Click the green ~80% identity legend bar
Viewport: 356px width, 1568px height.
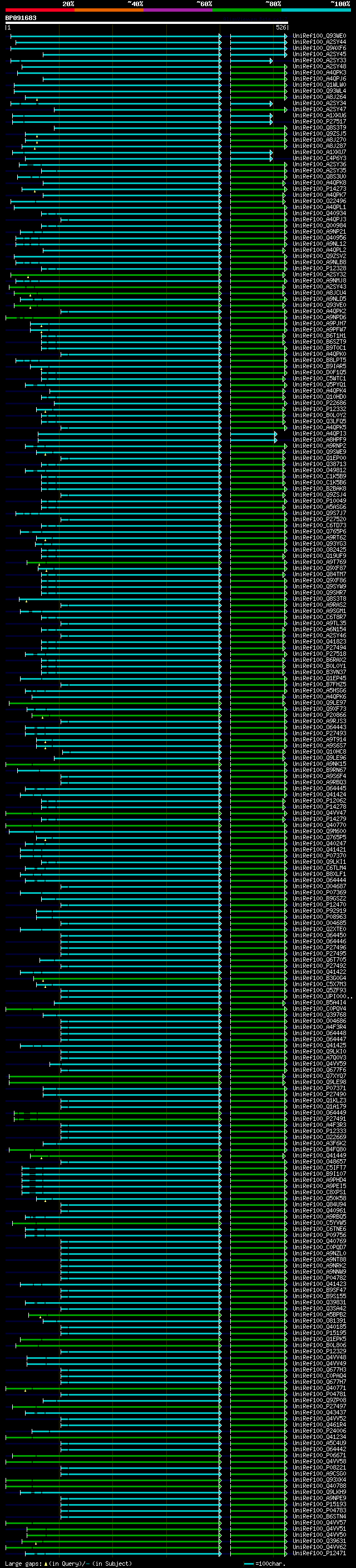(247, 10)
